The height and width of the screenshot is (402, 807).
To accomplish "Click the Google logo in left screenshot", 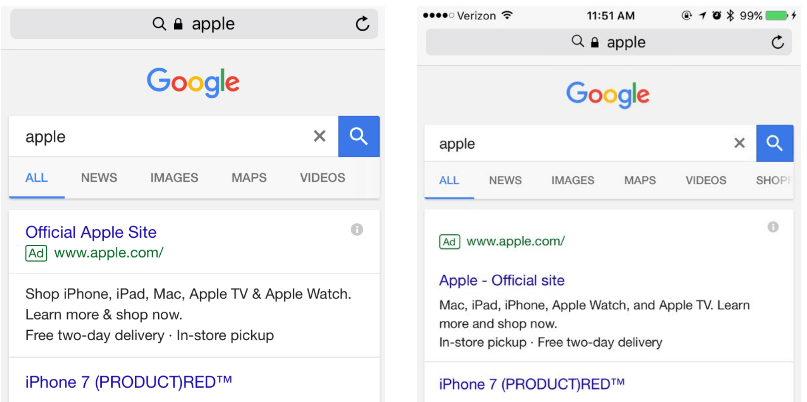I will pyautogui.click(x=193, y=82).
